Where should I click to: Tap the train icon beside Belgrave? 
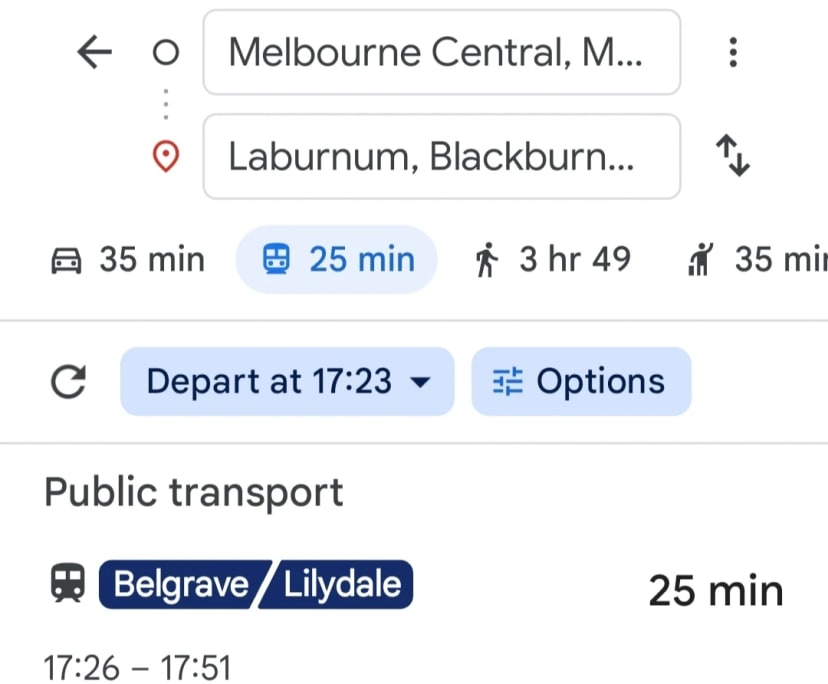(x=67, y=584)
